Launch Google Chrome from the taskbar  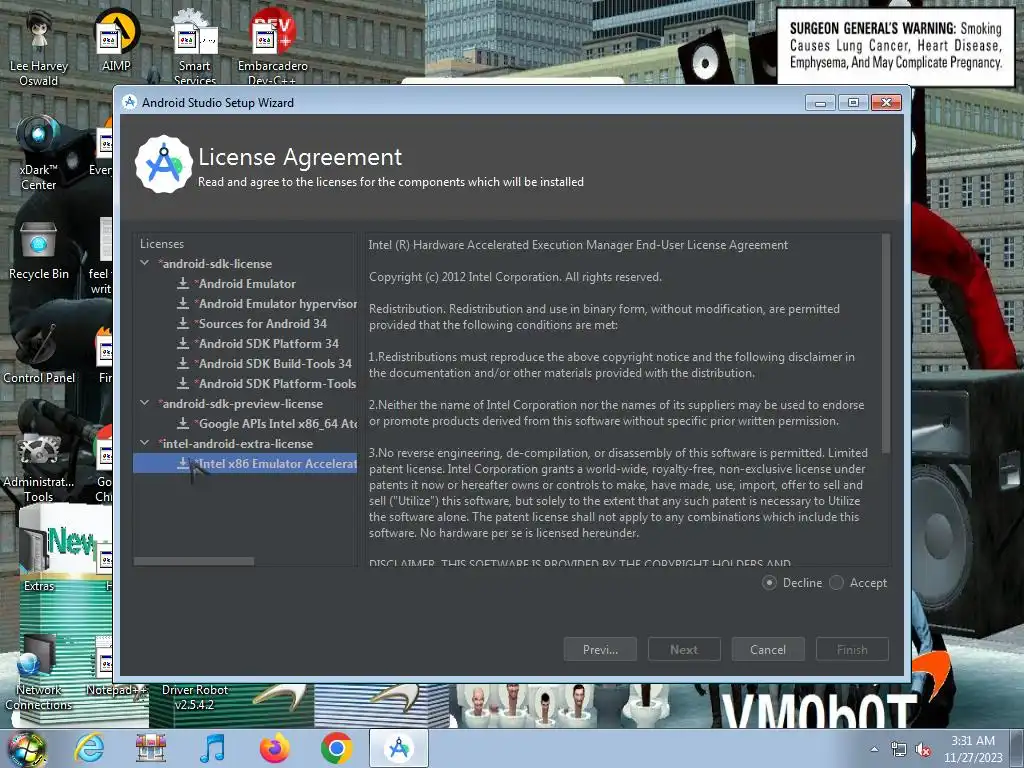click(x=337, y=748)
